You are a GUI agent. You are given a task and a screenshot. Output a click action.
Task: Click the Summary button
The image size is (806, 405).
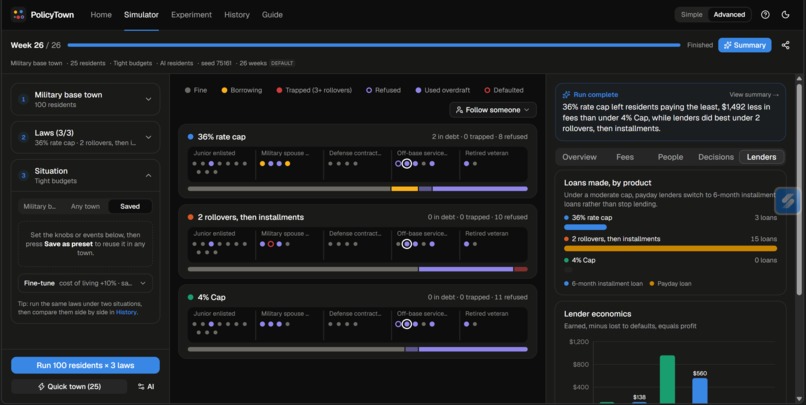tap(744, 45)
